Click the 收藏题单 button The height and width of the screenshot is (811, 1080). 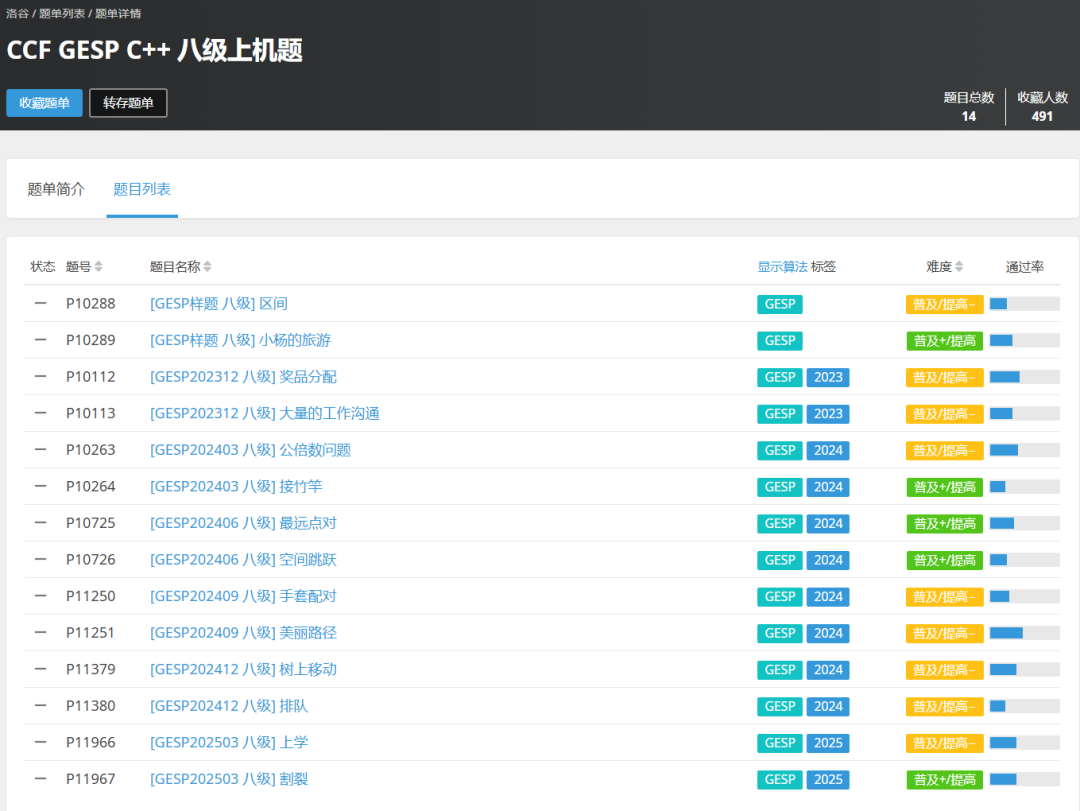[x=44, y=103]
